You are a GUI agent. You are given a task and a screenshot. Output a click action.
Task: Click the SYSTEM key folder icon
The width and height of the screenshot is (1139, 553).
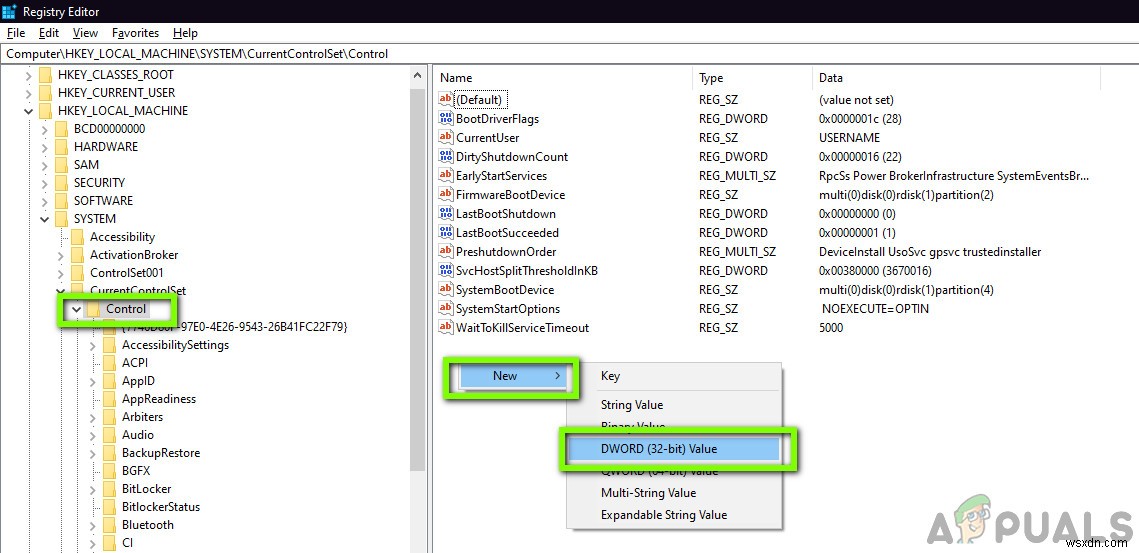click(62, 218)
